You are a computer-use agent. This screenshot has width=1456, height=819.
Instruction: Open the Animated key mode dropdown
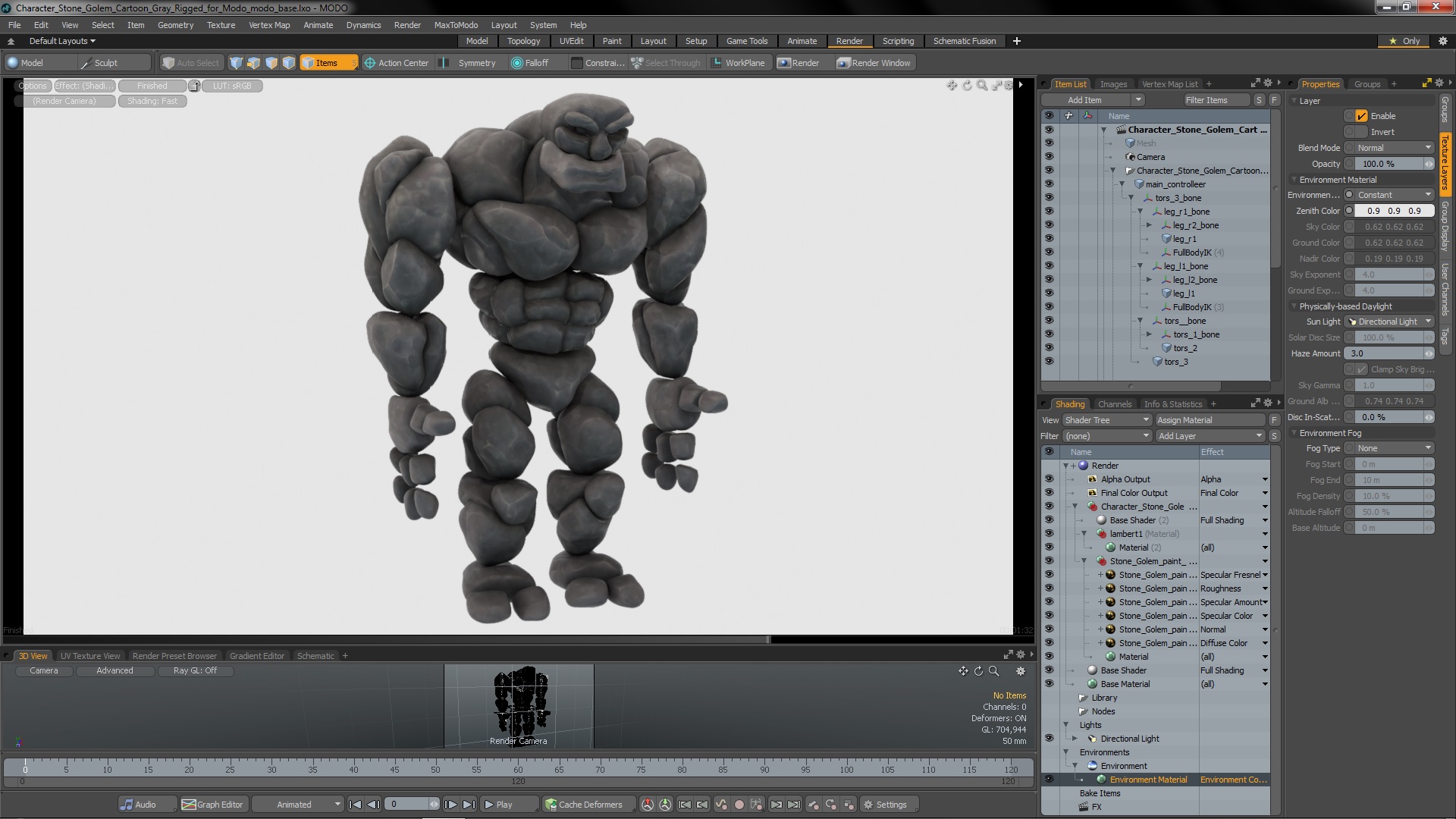click(x=297, y=805)
